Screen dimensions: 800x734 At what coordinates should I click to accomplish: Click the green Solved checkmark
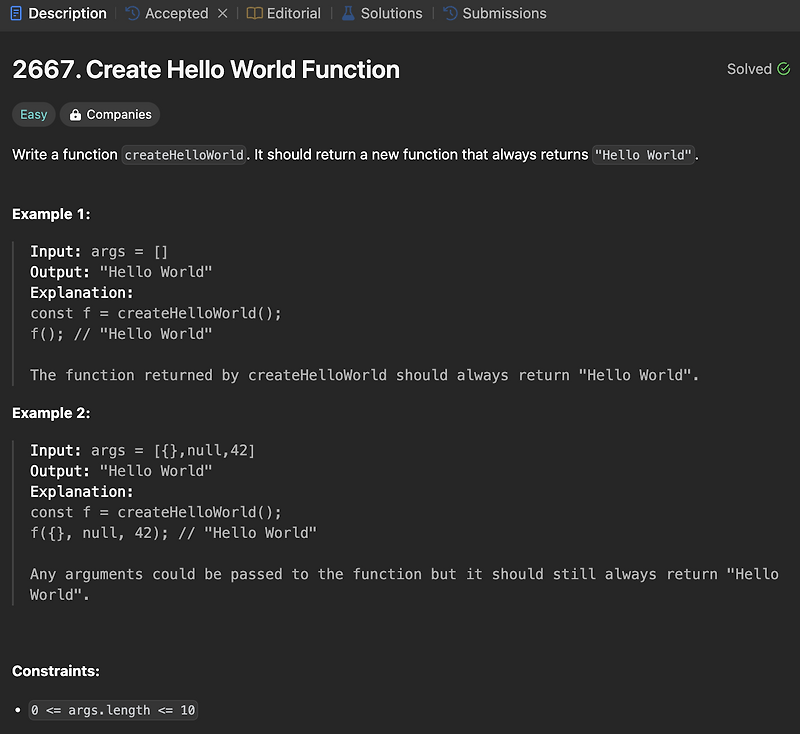click(781, 69)
